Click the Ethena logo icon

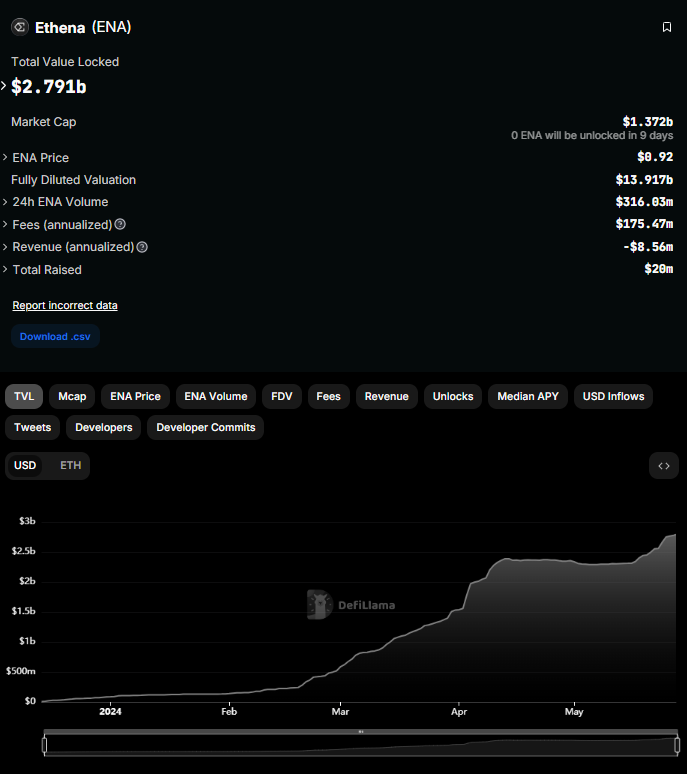pyautogui.click(x=19, y=27)
